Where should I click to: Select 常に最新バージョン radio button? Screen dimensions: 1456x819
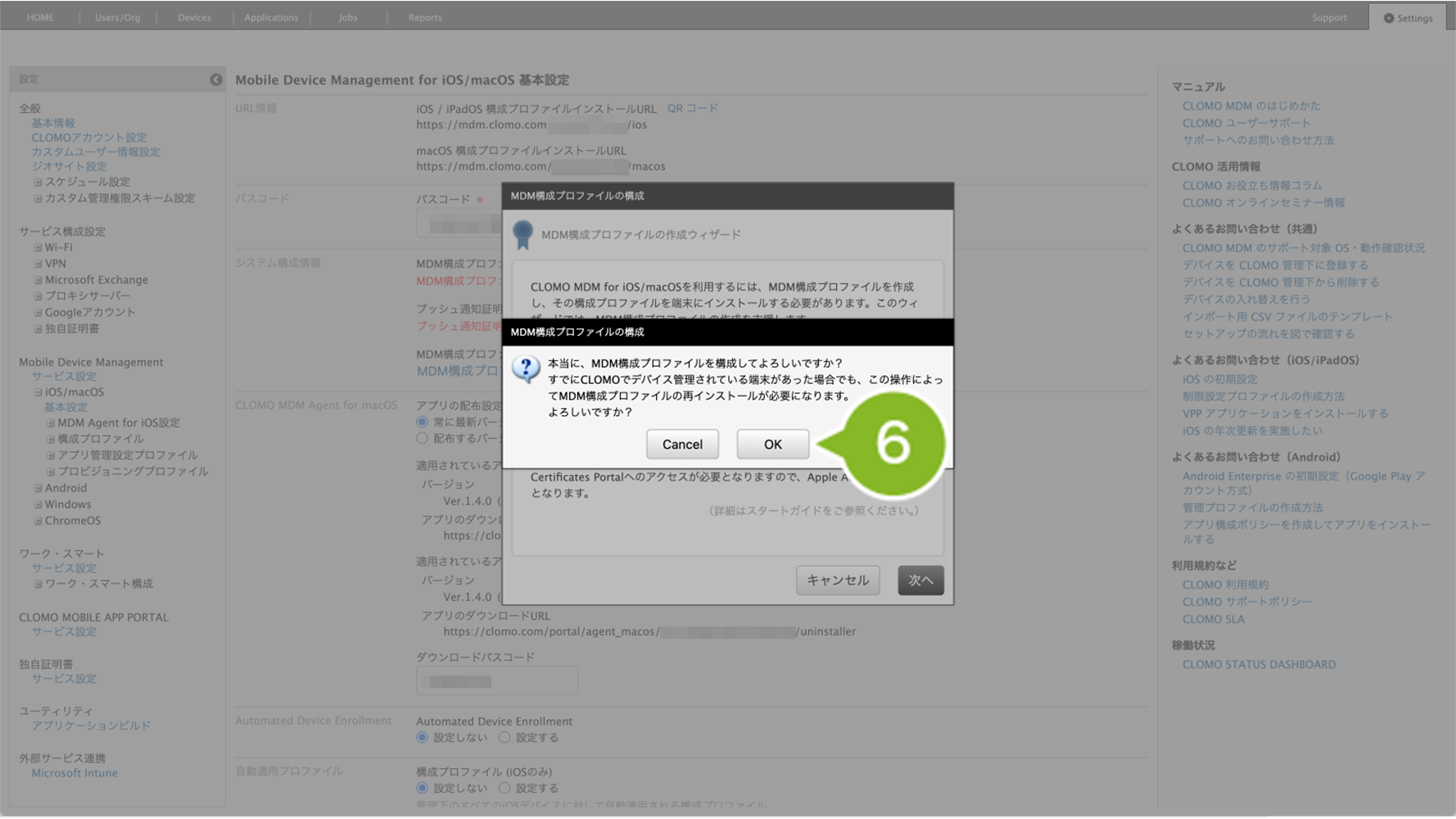pyautogui.click(x=423, y=422)
